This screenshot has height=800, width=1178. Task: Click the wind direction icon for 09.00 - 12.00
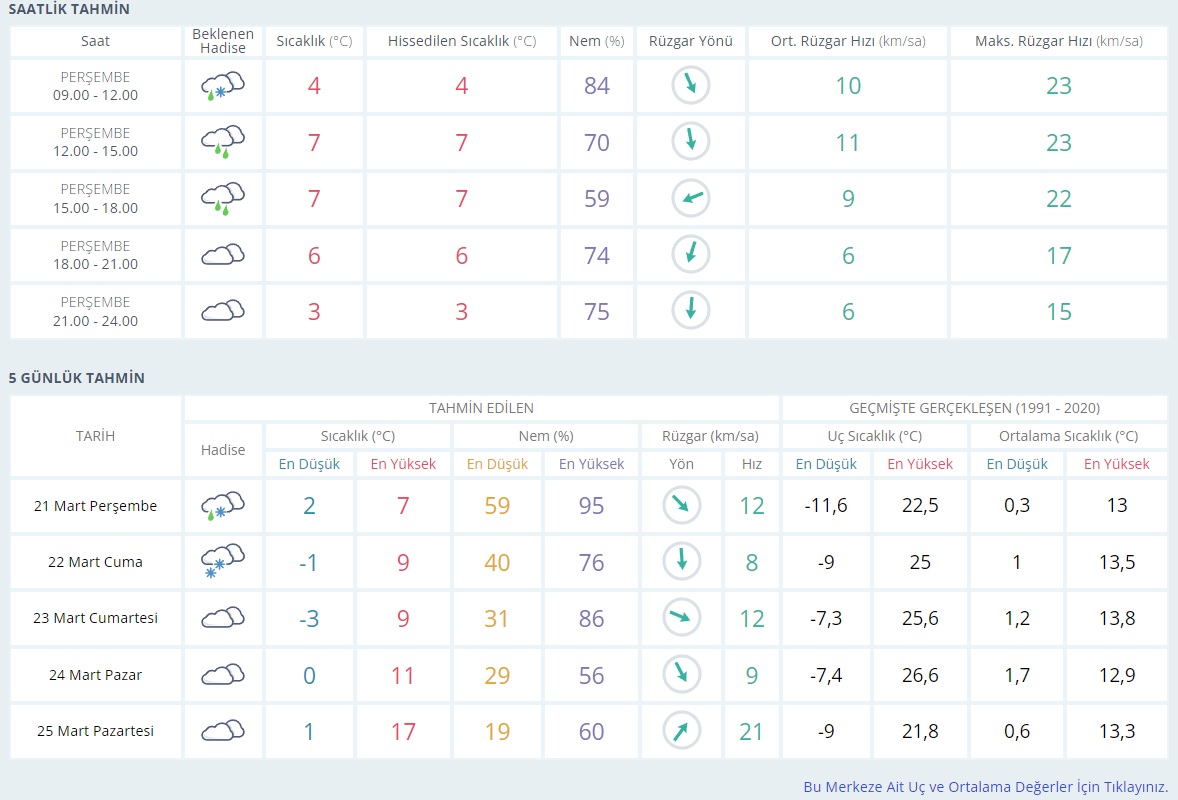pos(690,86)
